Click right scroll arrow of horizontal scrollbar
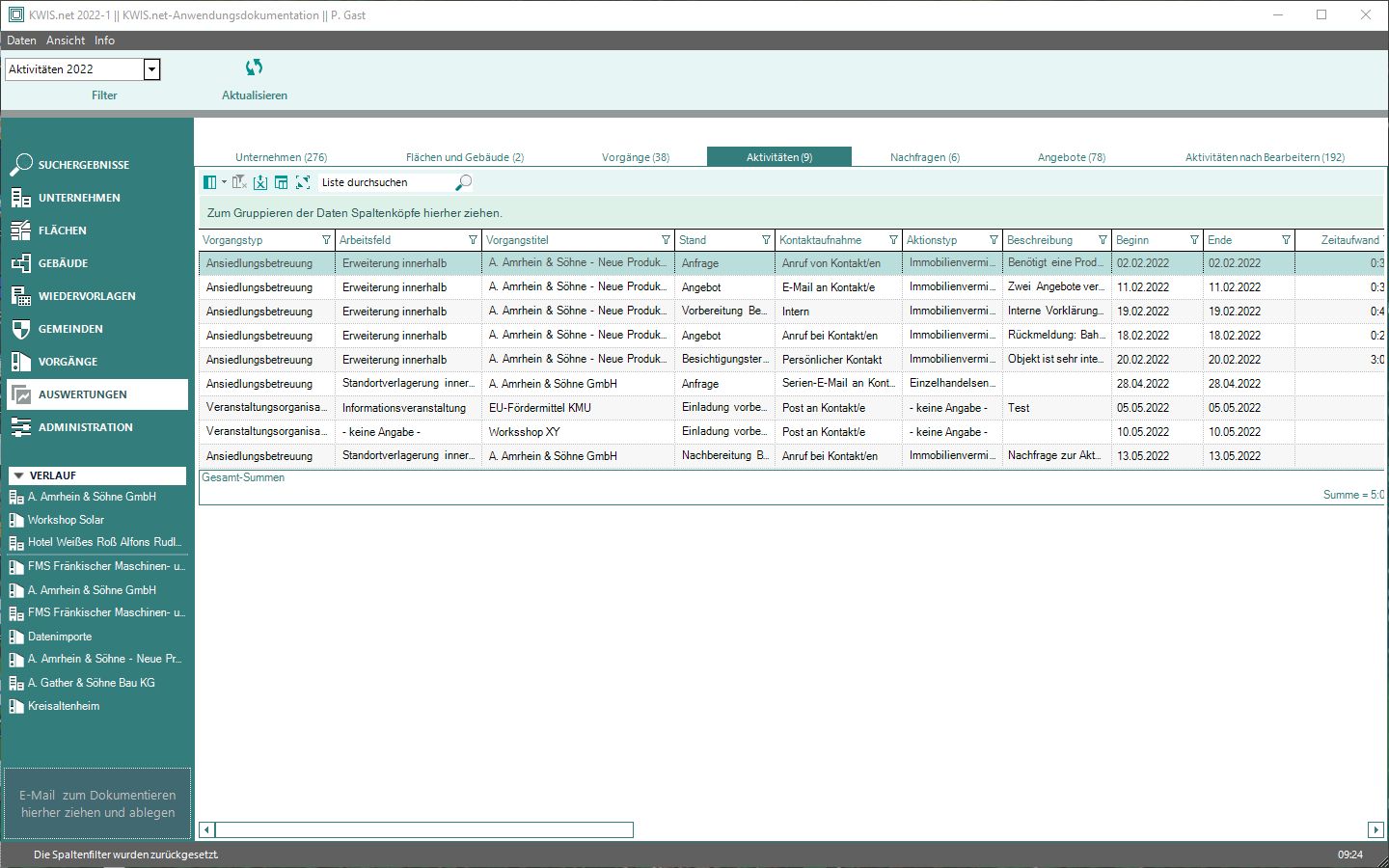 (x=1375, y=830)
